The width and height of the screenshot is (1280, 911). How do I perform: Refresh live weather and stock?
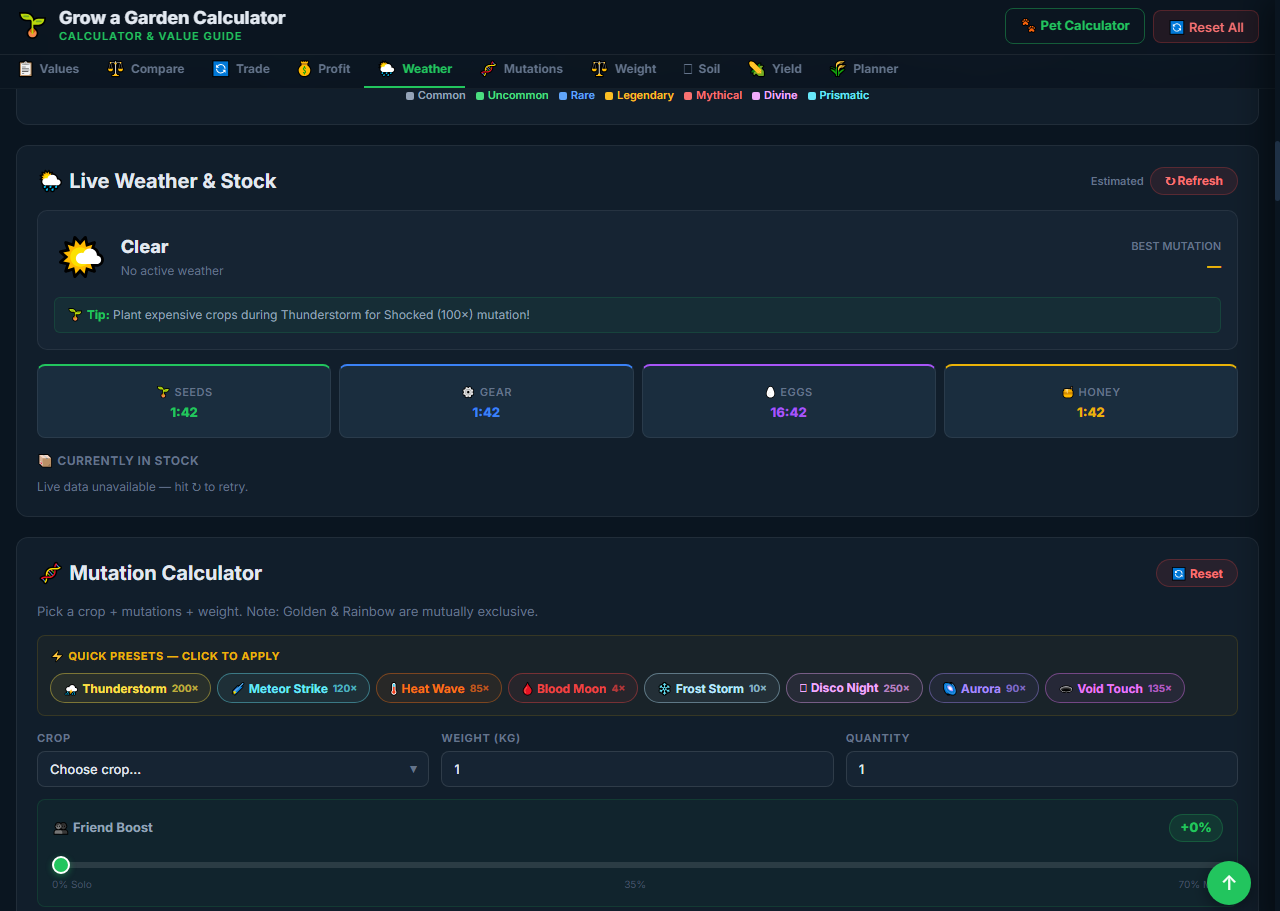coord(1194,181)
